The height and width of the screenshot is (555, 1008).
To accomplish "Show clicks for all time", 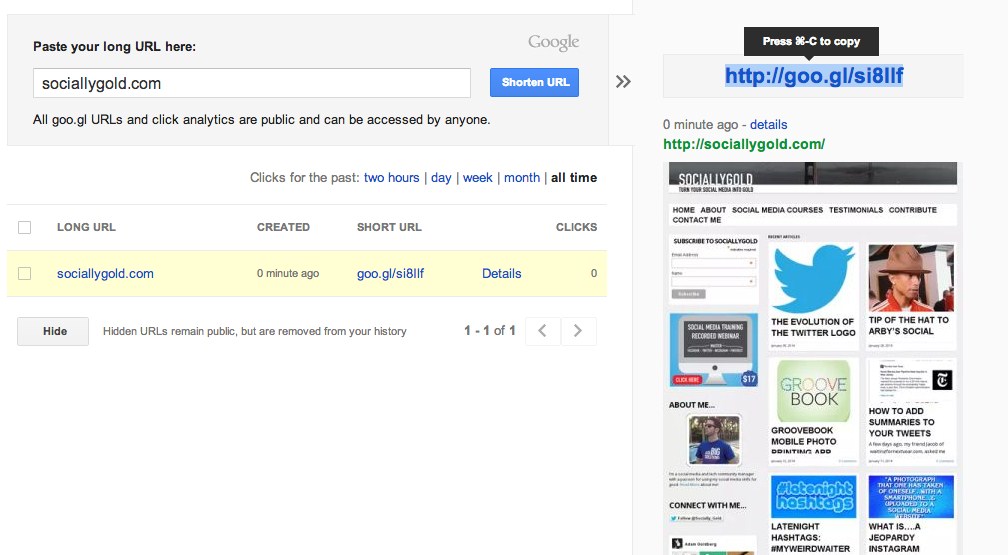I will [x=574, y=177].
